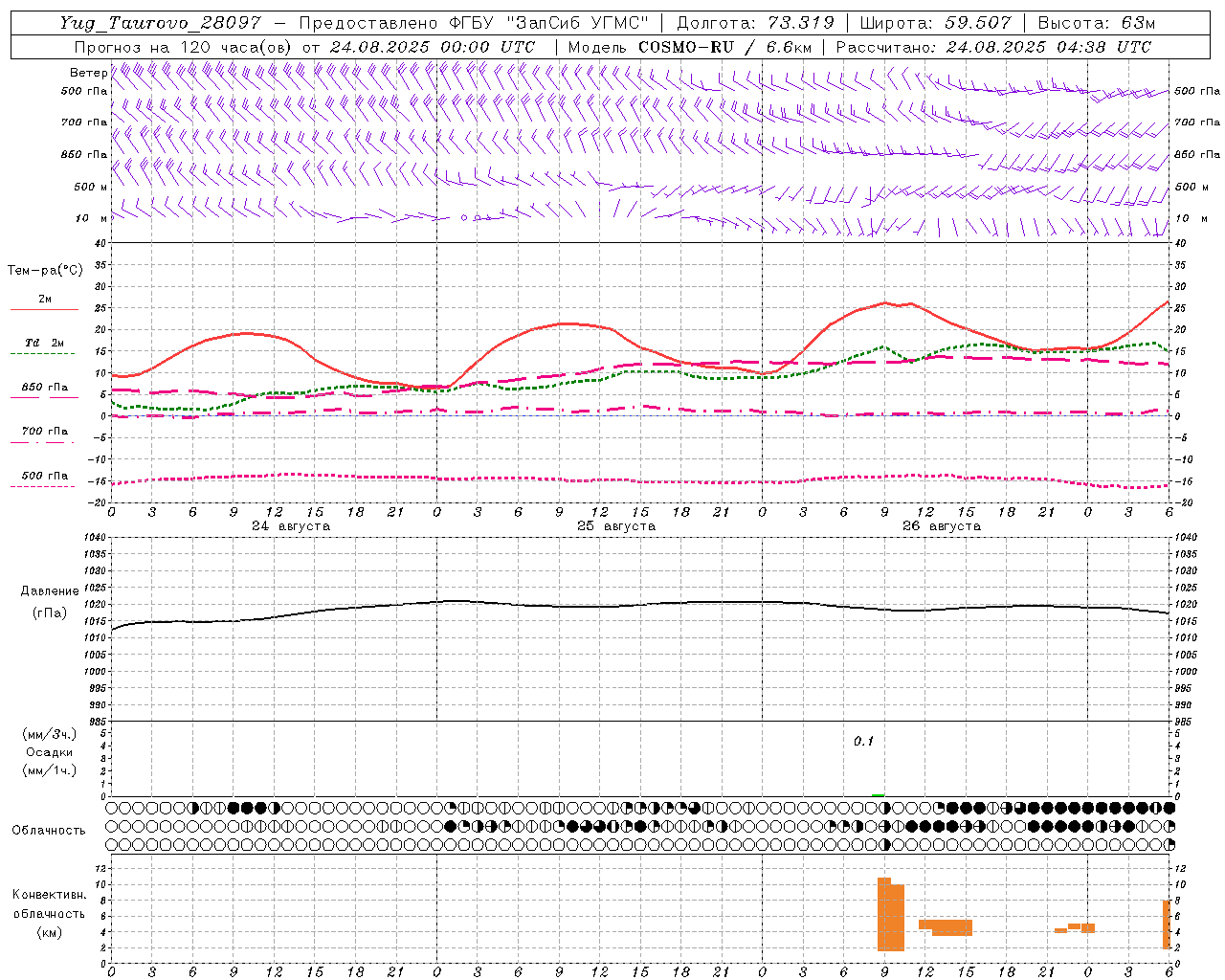
Task: Click the Конвективн. panel label
Action: [x=50, y=895]
